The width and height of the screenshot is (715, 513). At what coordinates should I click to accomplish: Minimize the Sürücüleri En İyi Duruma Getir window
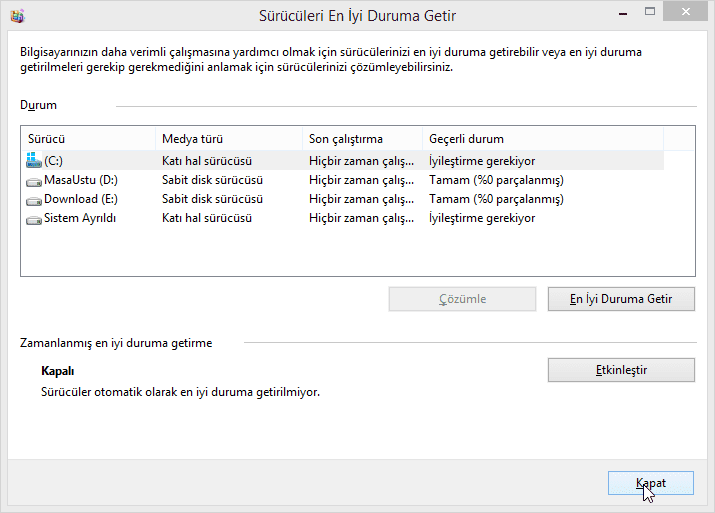tap(622, 14)
